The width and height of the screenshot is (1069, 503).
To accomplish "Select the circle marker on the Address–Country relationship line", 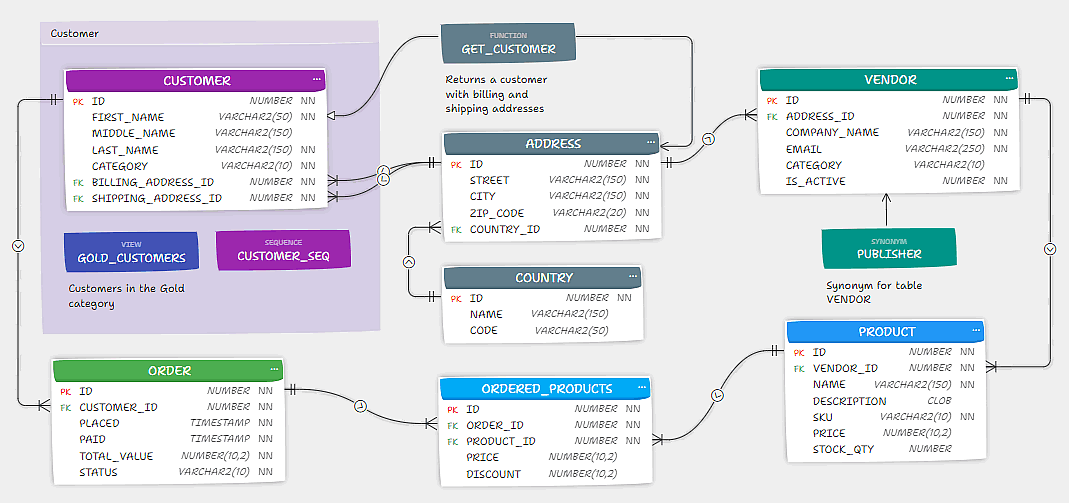I will tap(408, 262).
